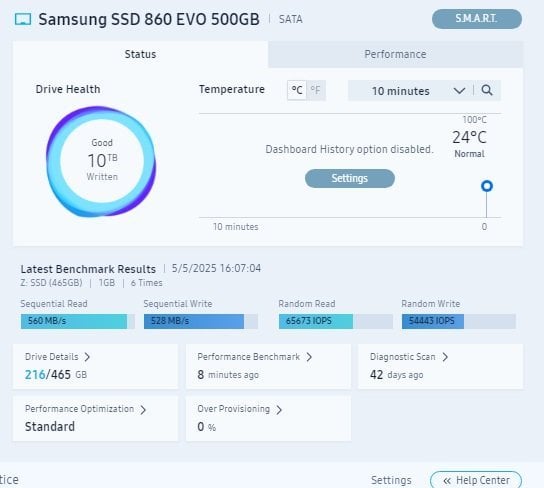The width and height of the screenshot is (544, 488).
Task: Open Performance Benchmark chevron
Action: (309, 357)
